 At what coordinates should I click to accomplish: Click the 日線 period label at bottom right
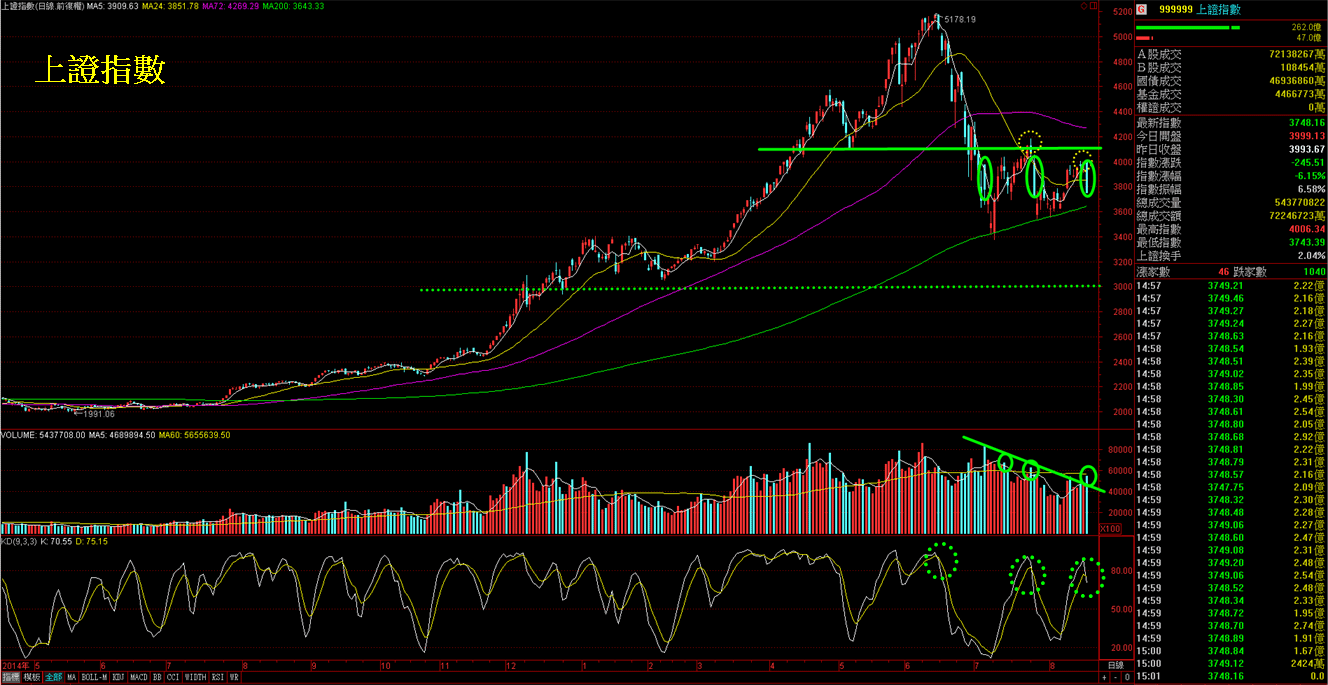click(x=1116, y=665)
